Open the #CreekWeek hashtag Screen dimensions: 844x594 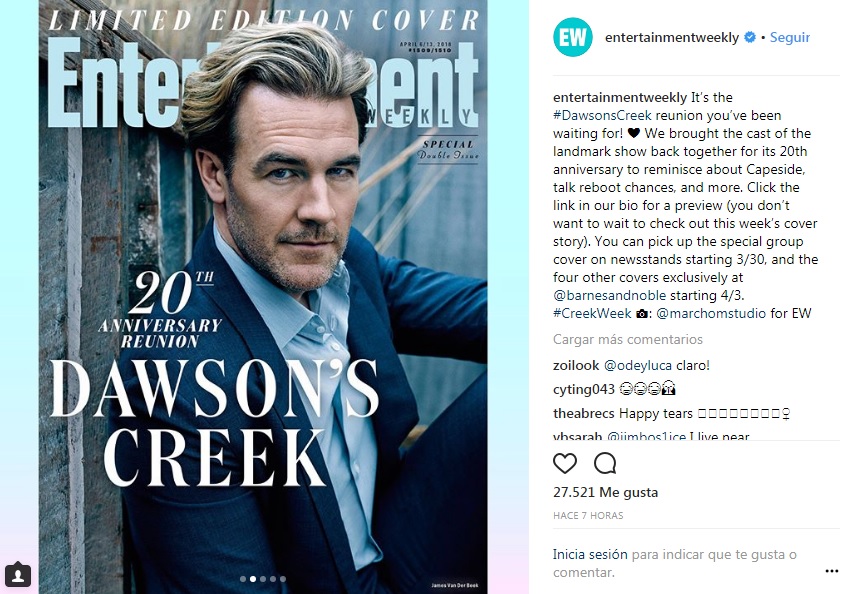pyautogui.click(x=592, y=313)
